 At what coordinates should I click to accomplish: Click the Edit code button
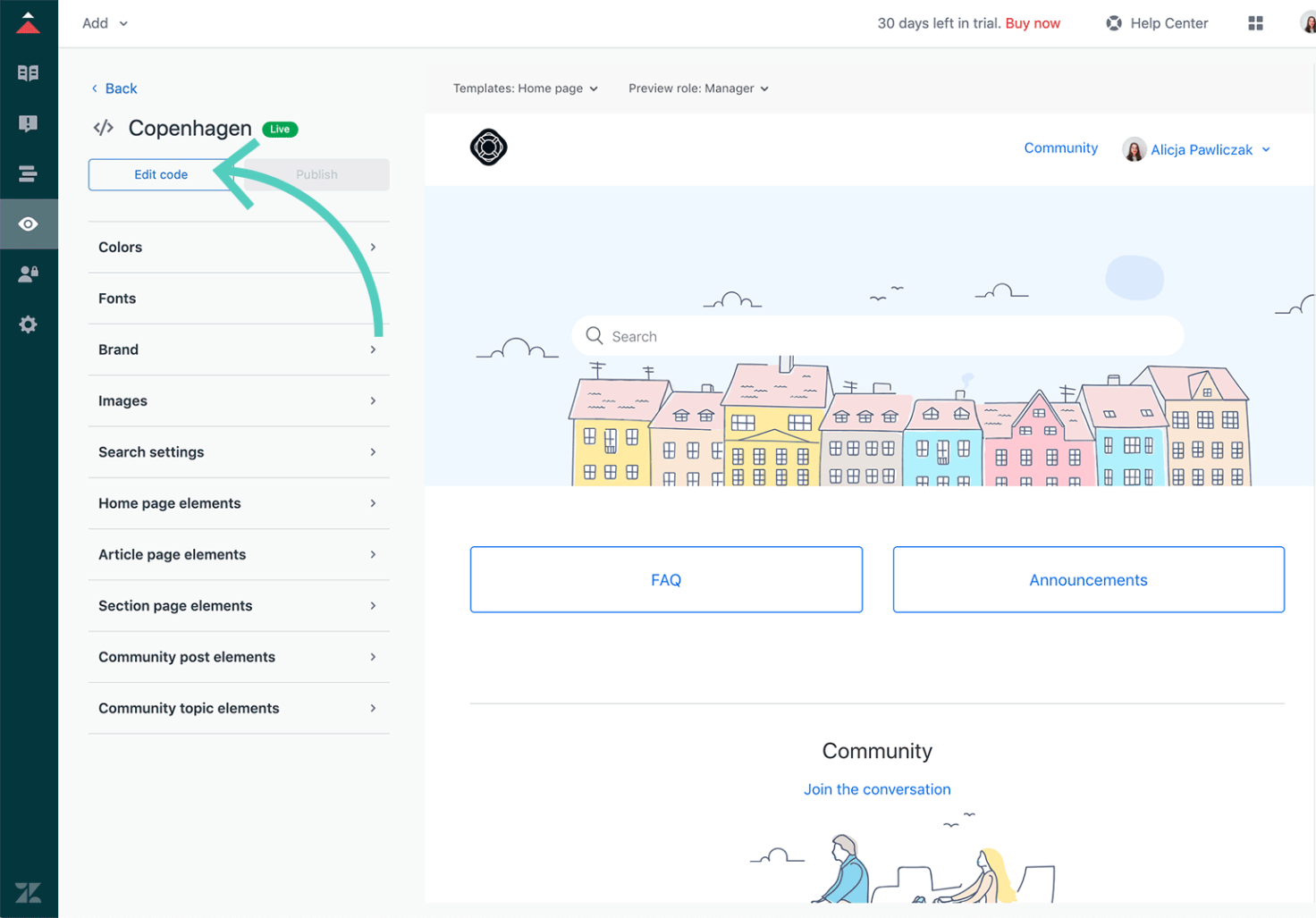161,174
